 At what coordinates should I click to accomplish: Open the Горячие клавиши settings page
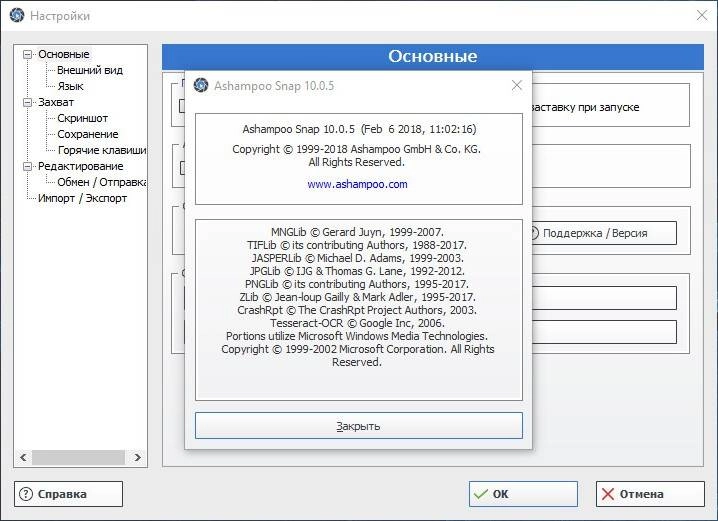coord(101,150)
